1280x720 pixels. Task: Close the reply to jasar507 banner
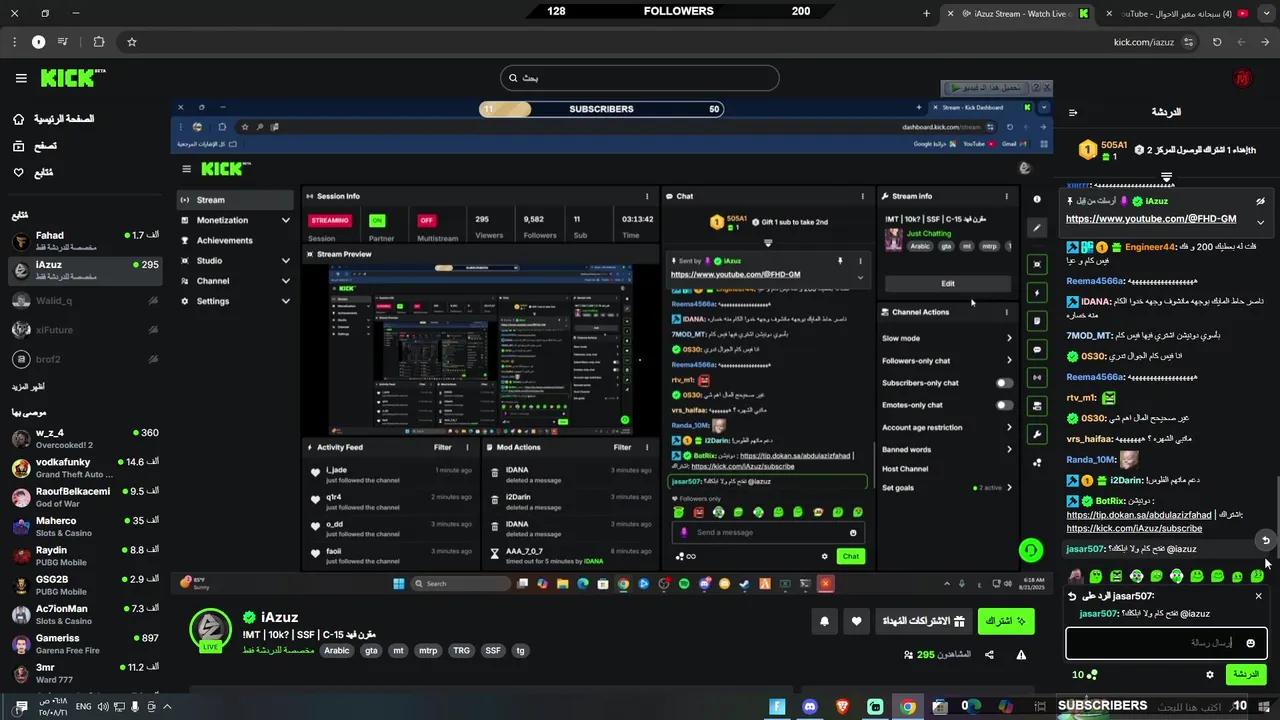click(x=1259, y=596)
